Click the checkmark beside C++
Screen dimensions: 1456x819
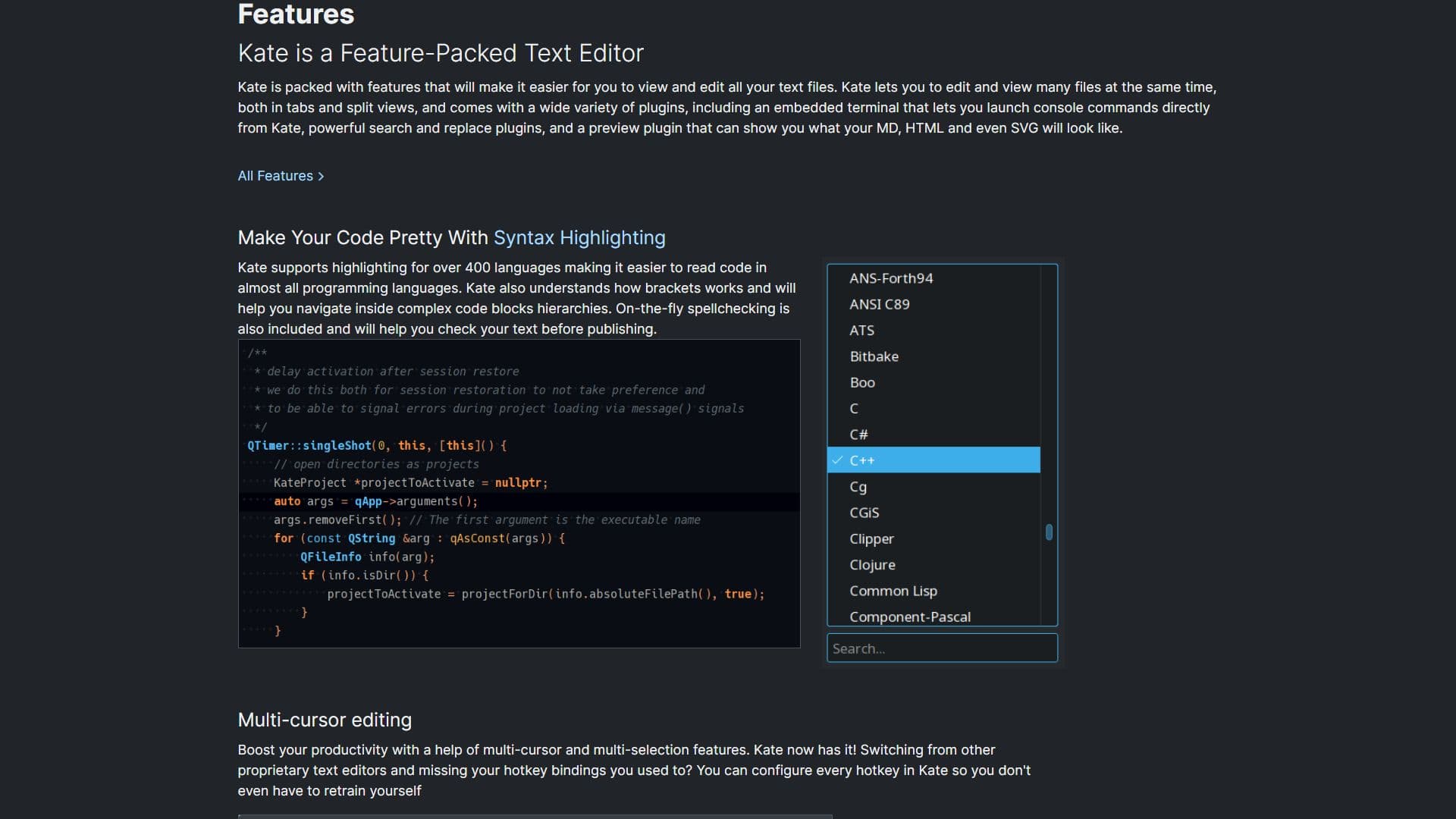pos(837,460)
